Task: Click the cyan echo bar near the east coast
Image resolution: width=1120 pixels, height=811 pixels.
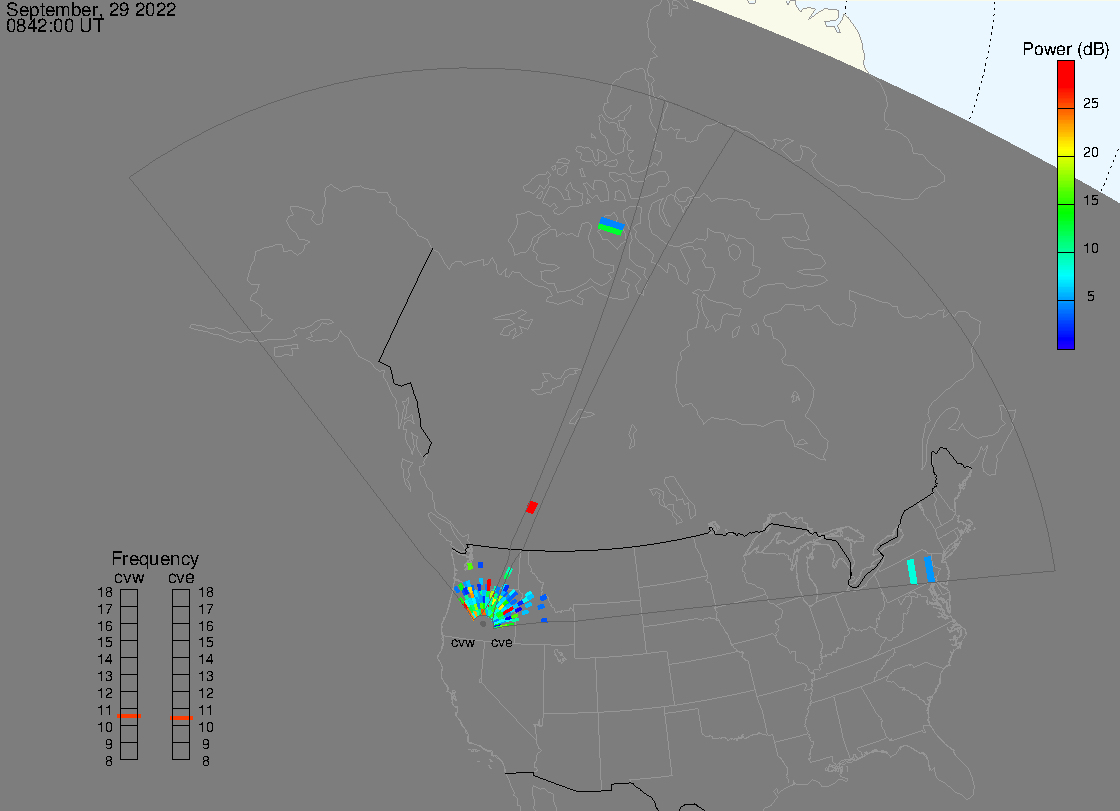Action: point(912,572)
